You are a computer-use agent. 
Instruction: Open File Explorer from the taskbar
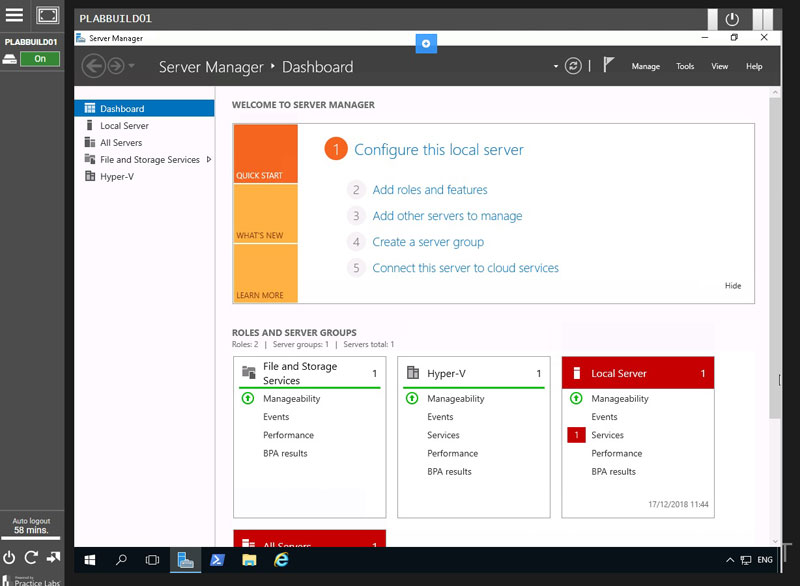pos(249,560)
